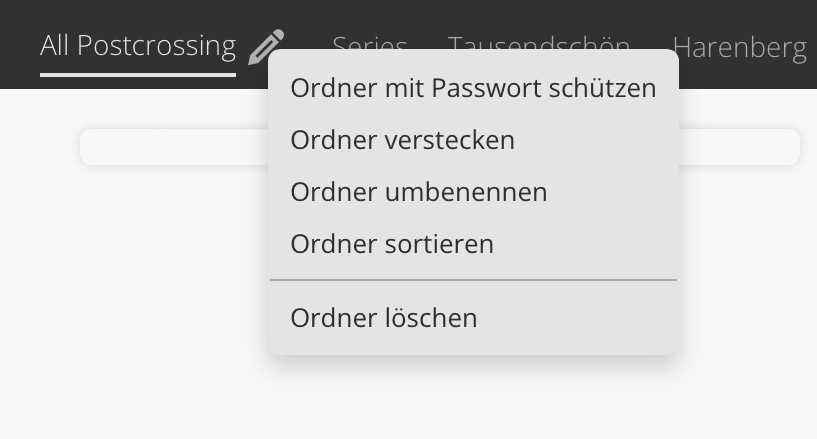
Task: Click Ordner umbenennen menu entry
Action: (x=418, y=192)
